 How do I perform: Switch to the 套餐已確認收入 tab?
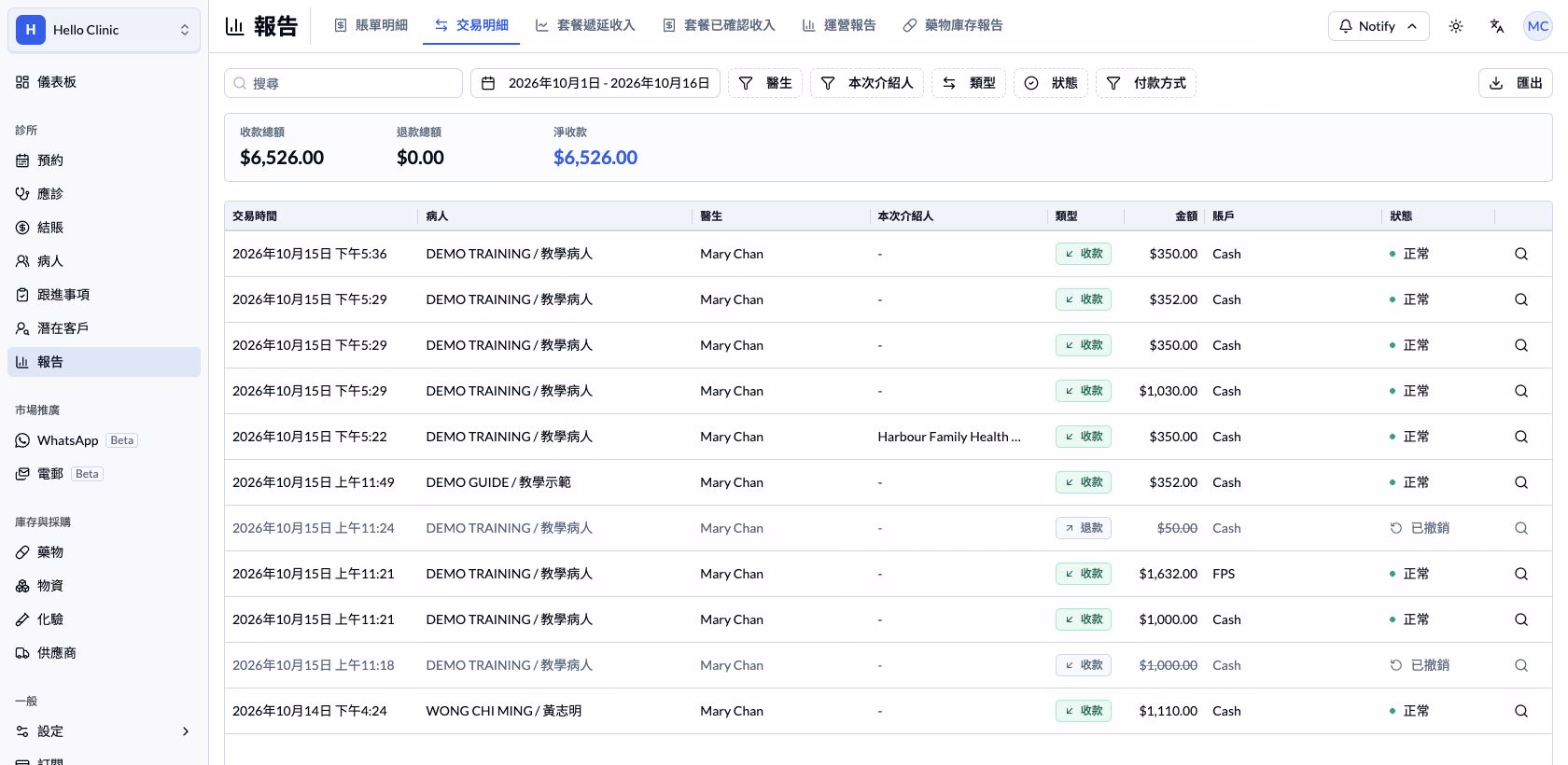719,25
